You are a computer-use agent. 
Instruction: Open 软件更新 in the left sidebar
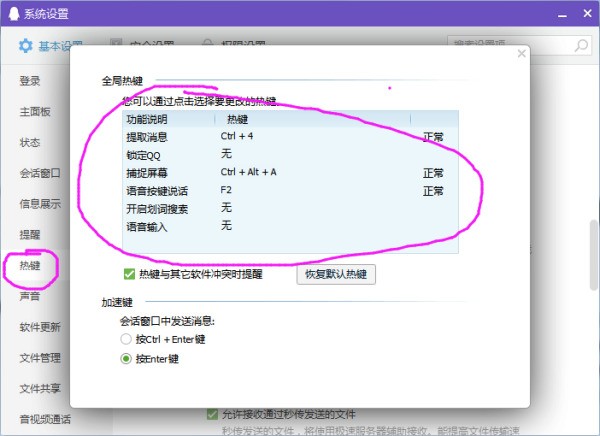click(x=40, y=327)
